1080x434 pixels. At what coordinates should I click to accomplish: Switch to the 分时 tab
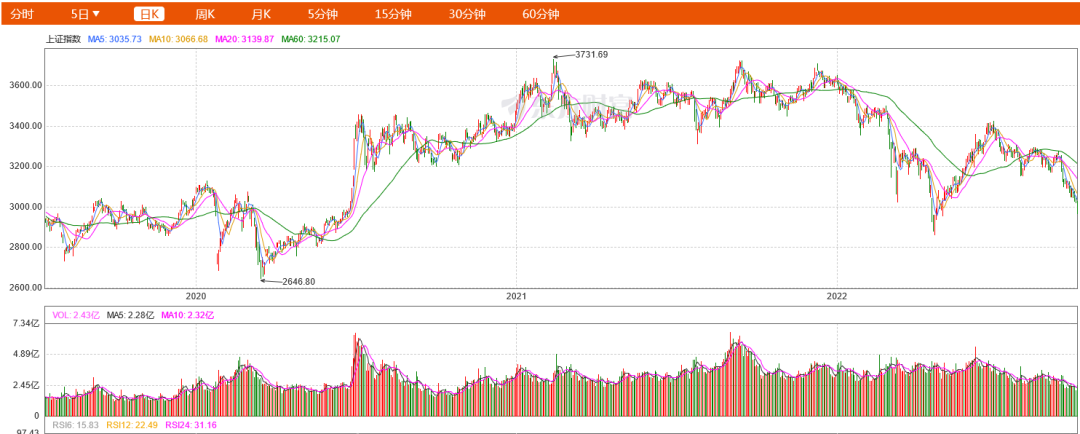point(22,14)
